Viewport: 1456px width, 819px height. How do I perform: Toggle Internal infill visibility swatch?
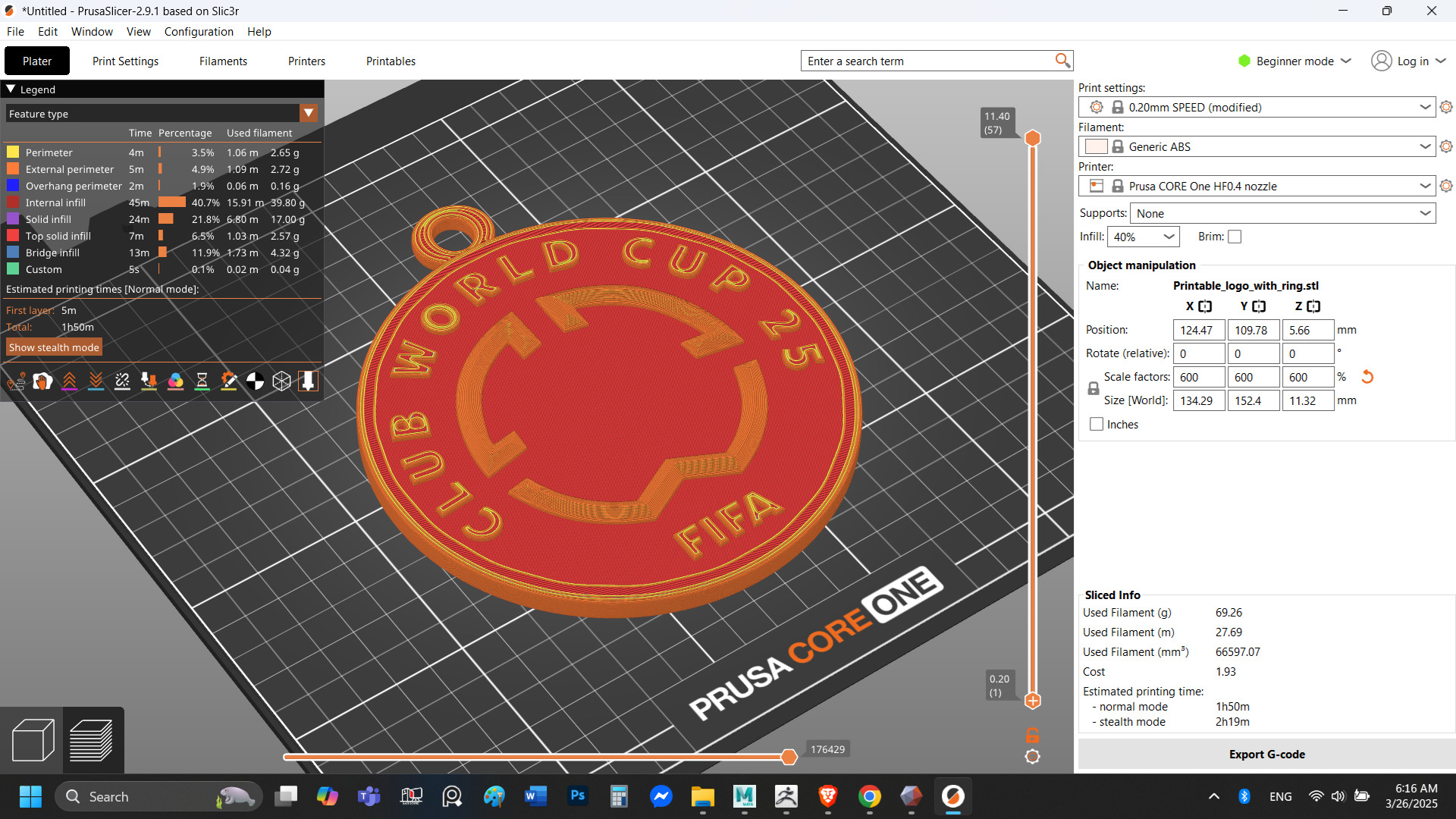click(x=13, y=202)
